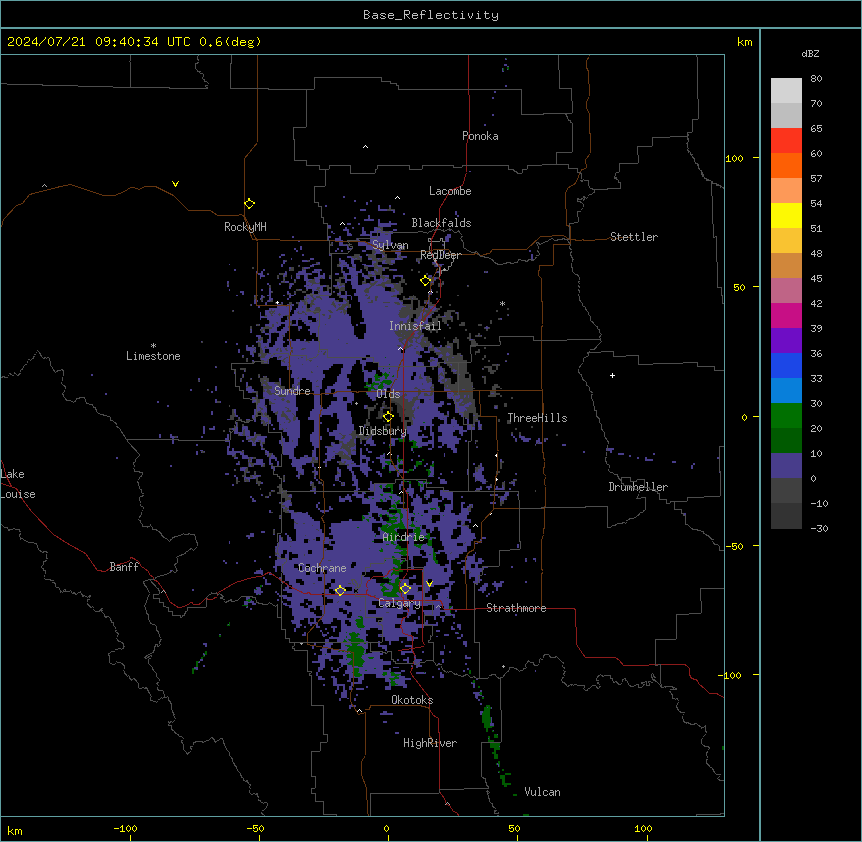Click the Base_Reflectivity title text

click(431, 15)
